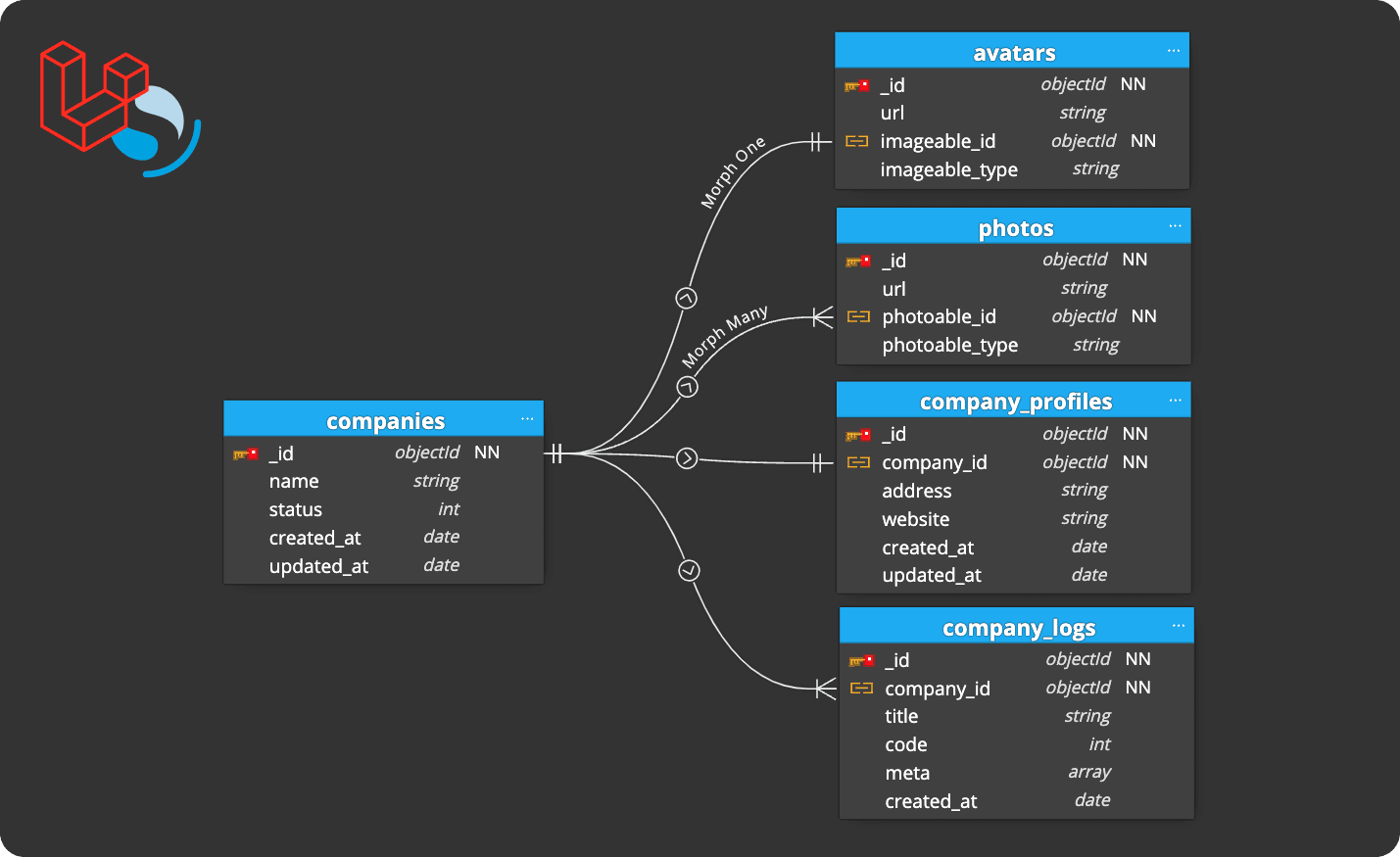This screenshot has height=857, width=1400.
Task: Click the NN flag on imageable_id
Action: pos(1143,141)
